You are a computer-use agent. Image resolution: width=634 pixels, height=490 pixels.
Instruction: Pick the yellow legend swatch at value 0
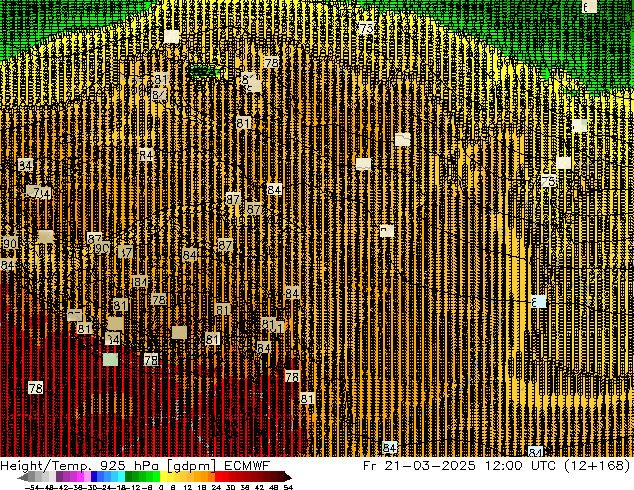pyautogui.click(x=163, y=476)
